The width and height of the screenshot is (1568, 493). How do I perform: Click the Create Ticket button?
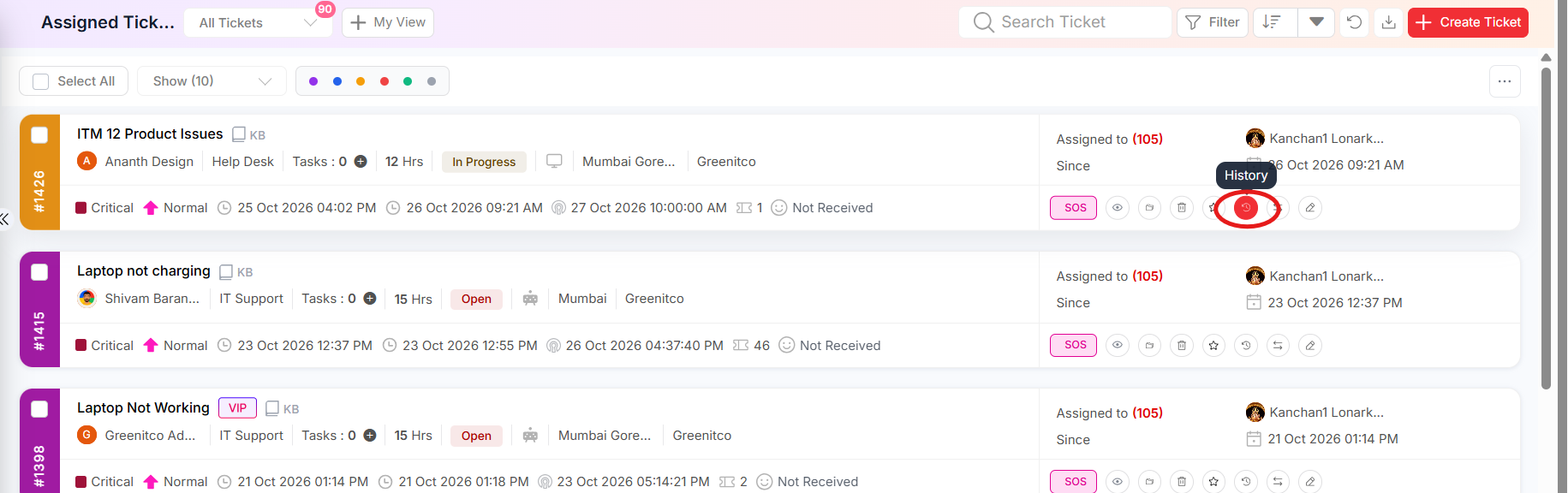[x=1468, y=22]
